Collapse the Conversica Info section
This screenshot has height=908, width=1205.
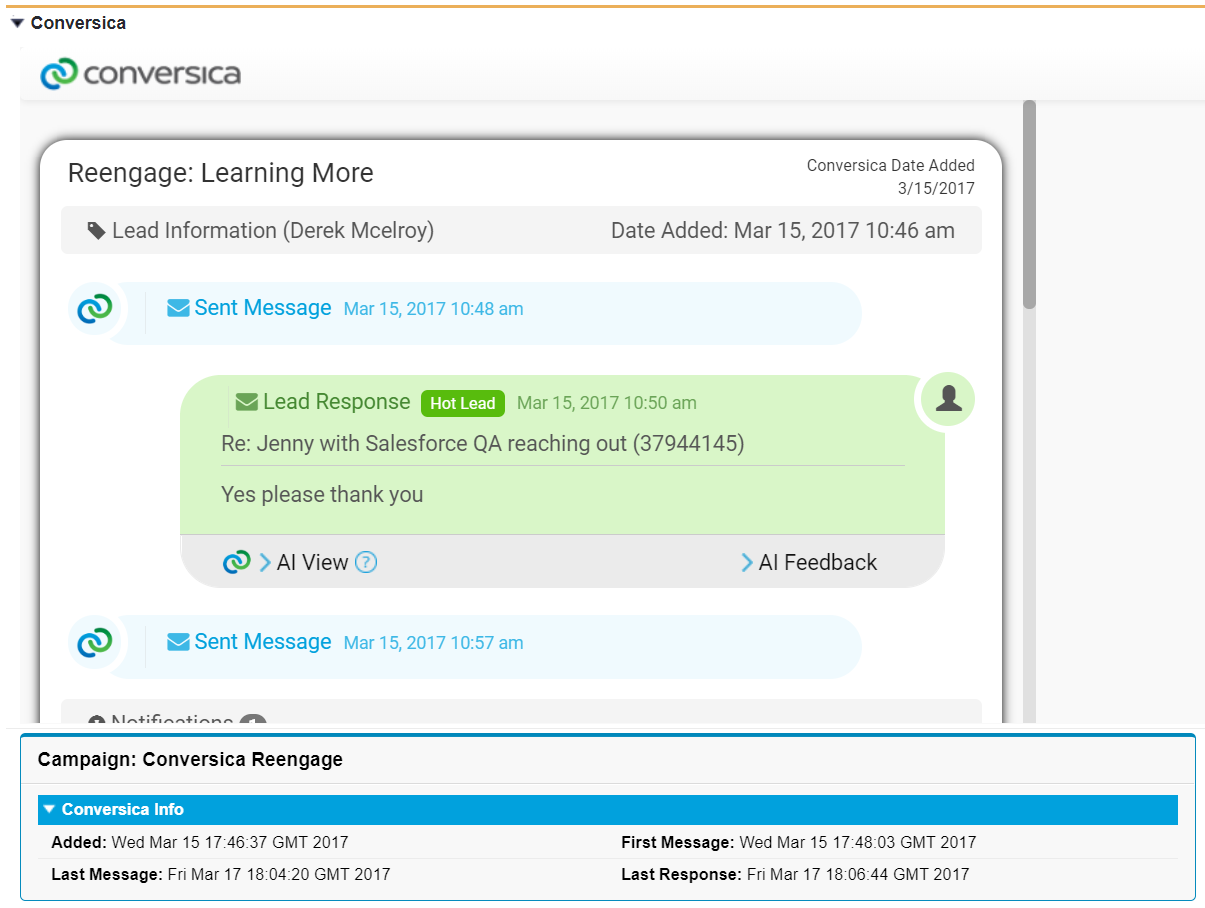pyautogui.click(x=48, y=809)
